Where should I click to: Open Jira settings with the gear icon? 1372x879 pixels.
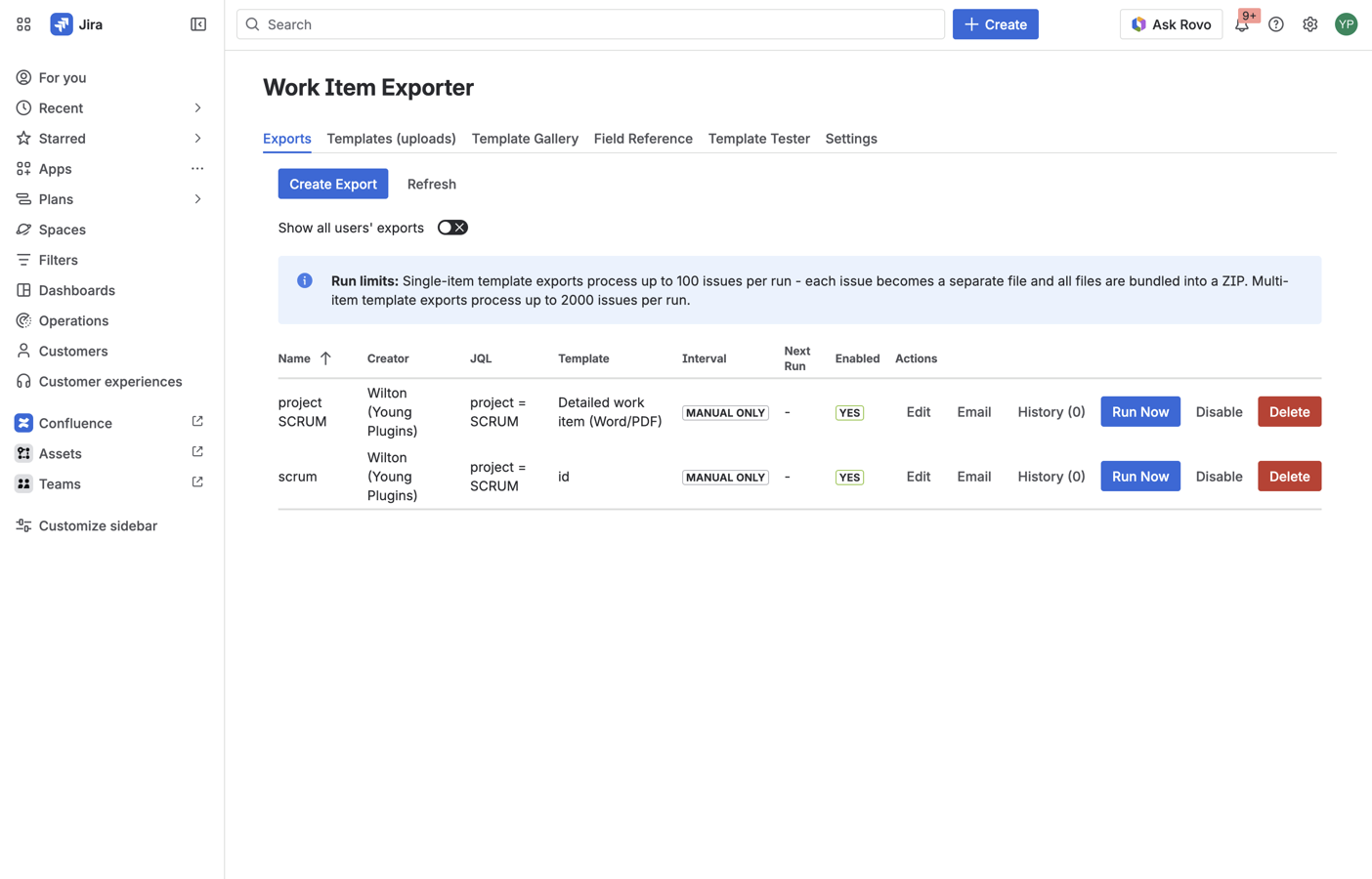tap(1309, 23)
